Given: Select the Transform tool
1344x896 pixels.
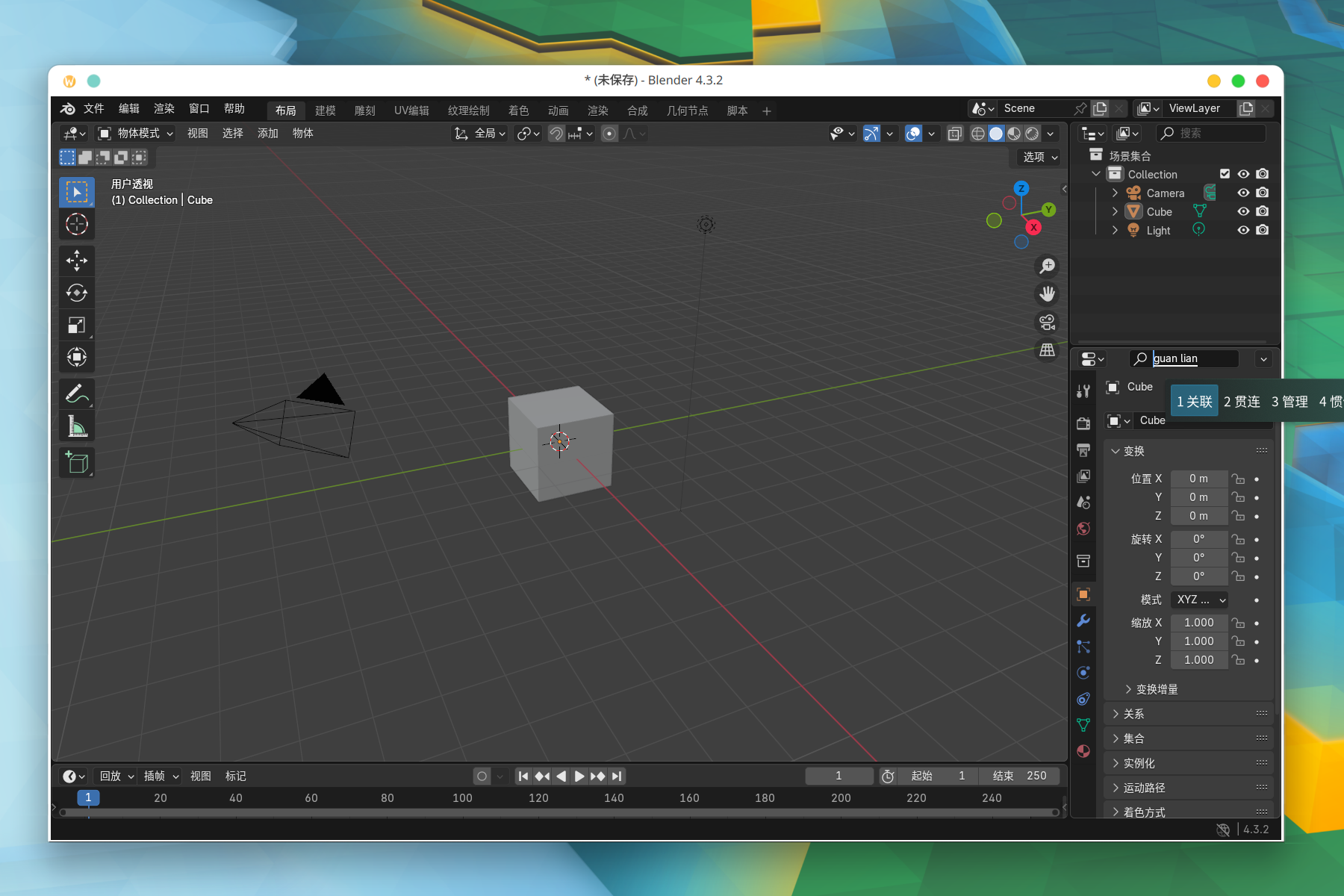Looking at the screenshot, I should [x=77, y=357].
